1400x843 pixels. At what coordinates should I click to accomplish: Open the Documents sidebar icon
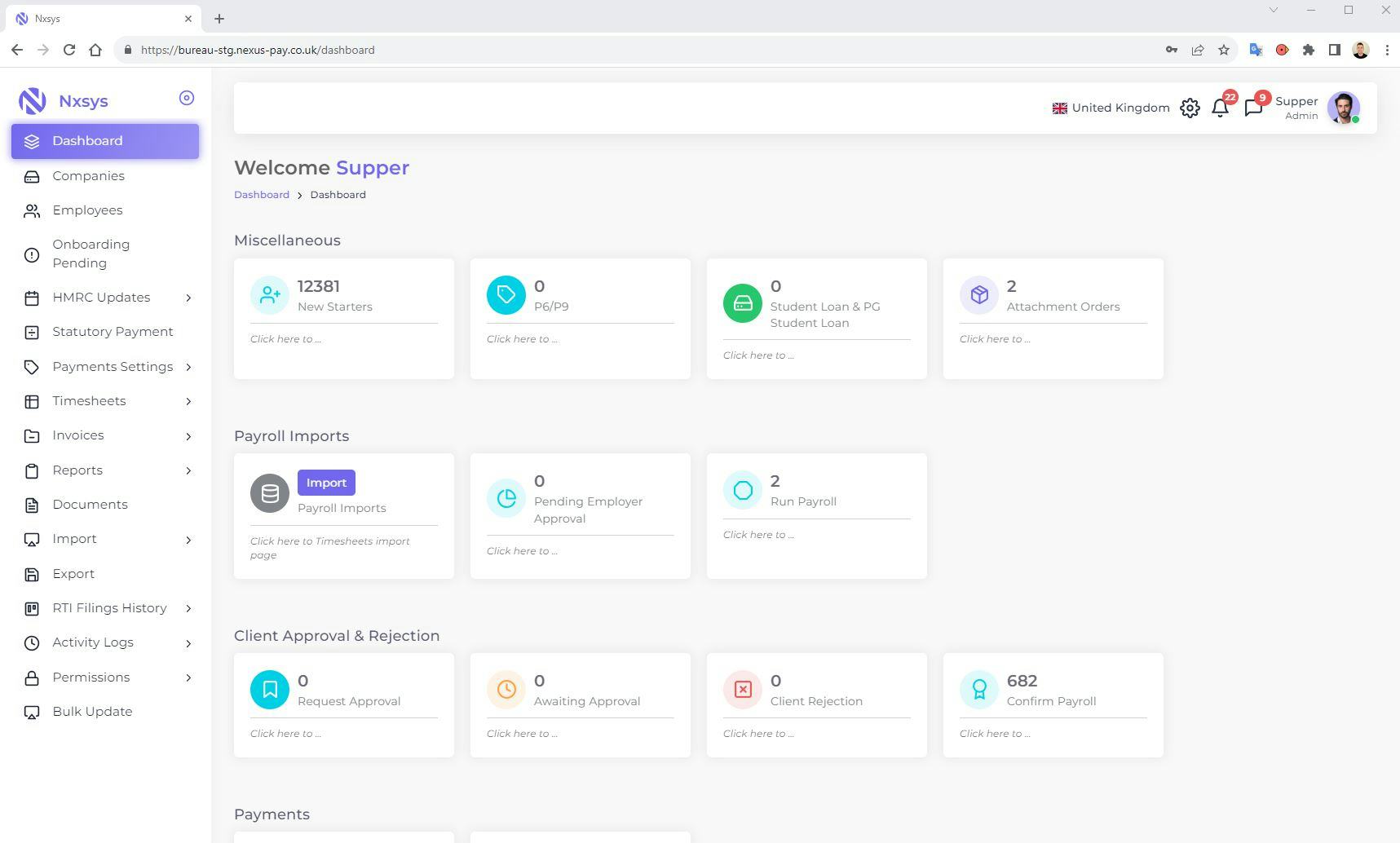coord(31,505)
